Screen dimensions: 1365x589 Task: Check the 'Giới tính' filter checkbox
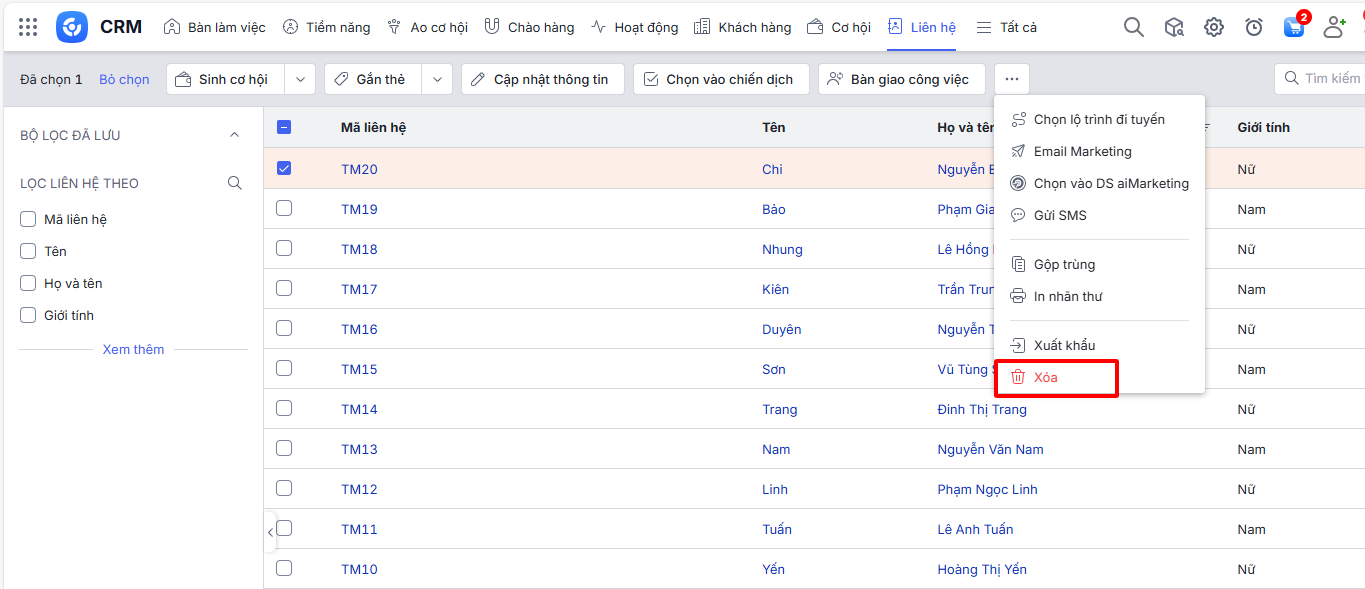(28, 315)
